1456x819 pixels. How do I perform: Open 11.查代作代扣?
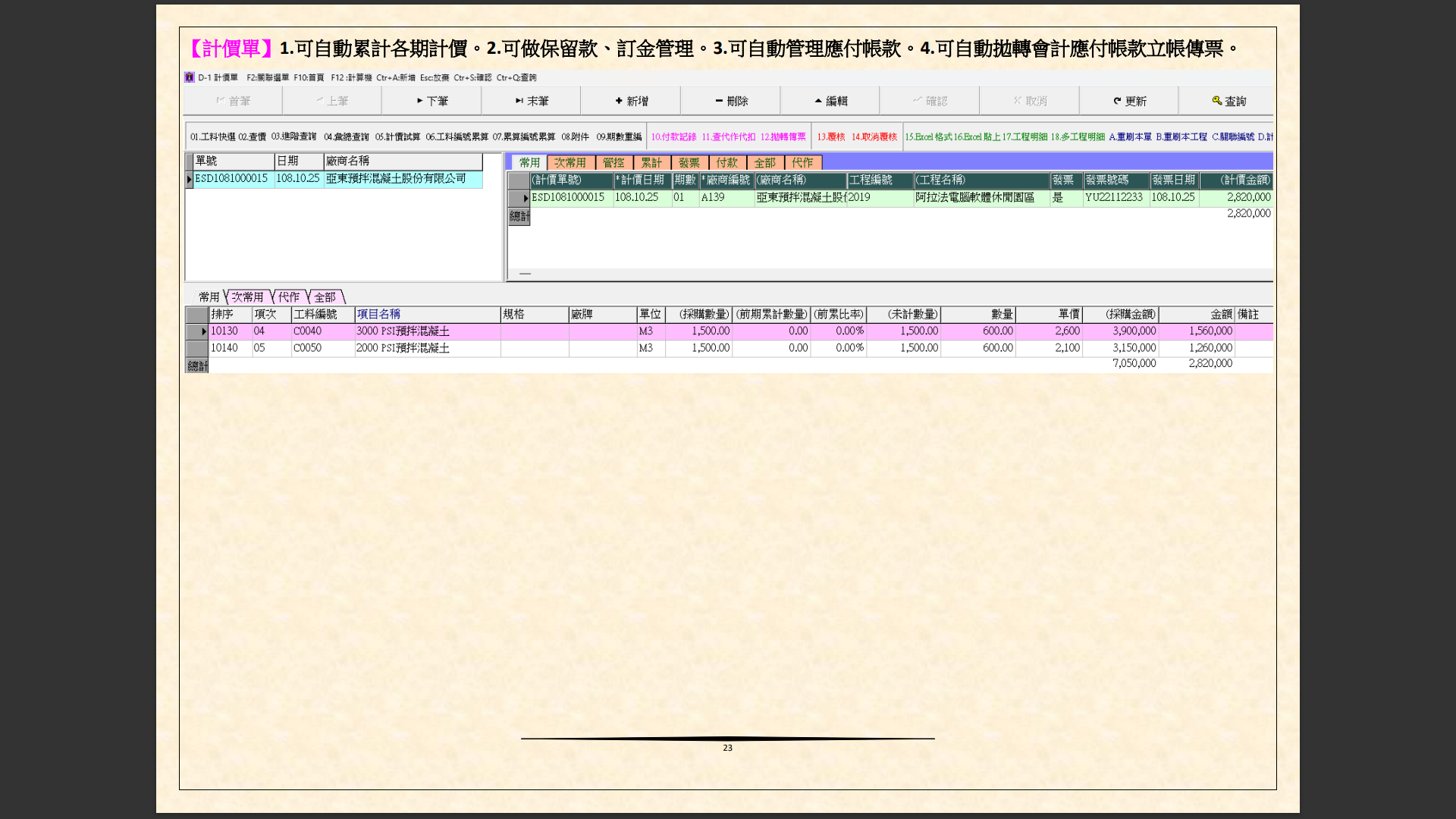pos(728,137)
